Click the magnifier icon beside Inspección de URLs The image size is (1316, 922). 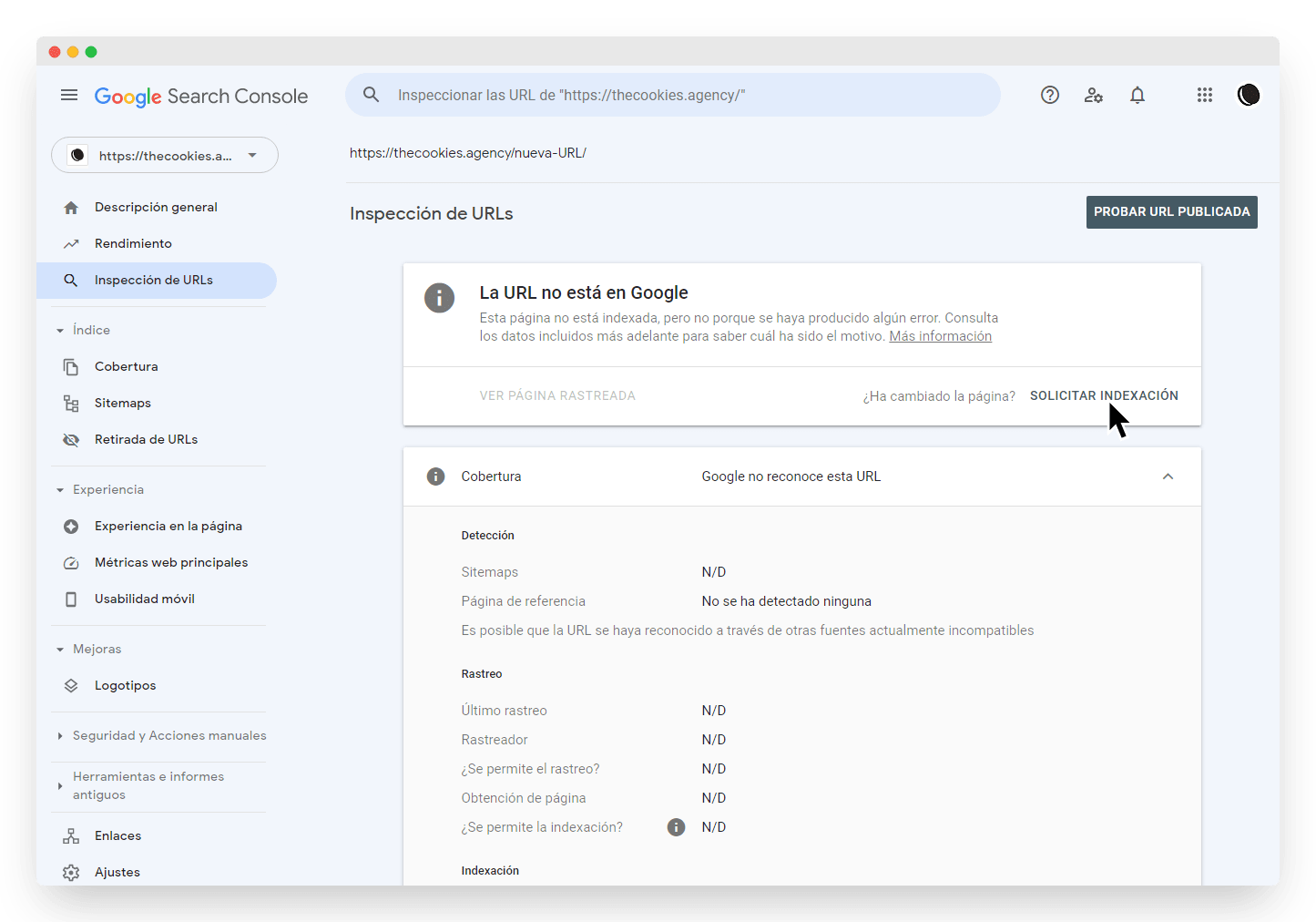pos(71,281)
